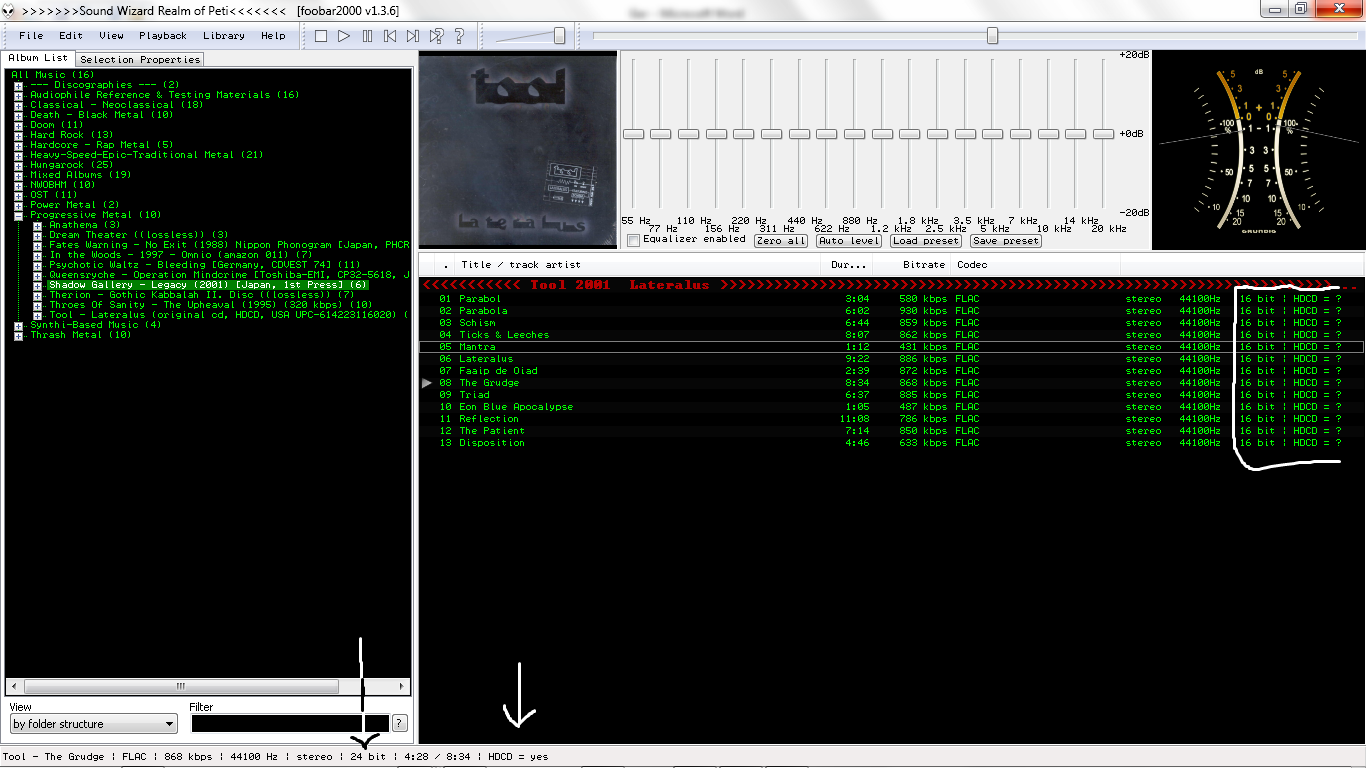Click the Play icon in toolbar
This screenshot has width=1366, height=768.
pos(344,36)
